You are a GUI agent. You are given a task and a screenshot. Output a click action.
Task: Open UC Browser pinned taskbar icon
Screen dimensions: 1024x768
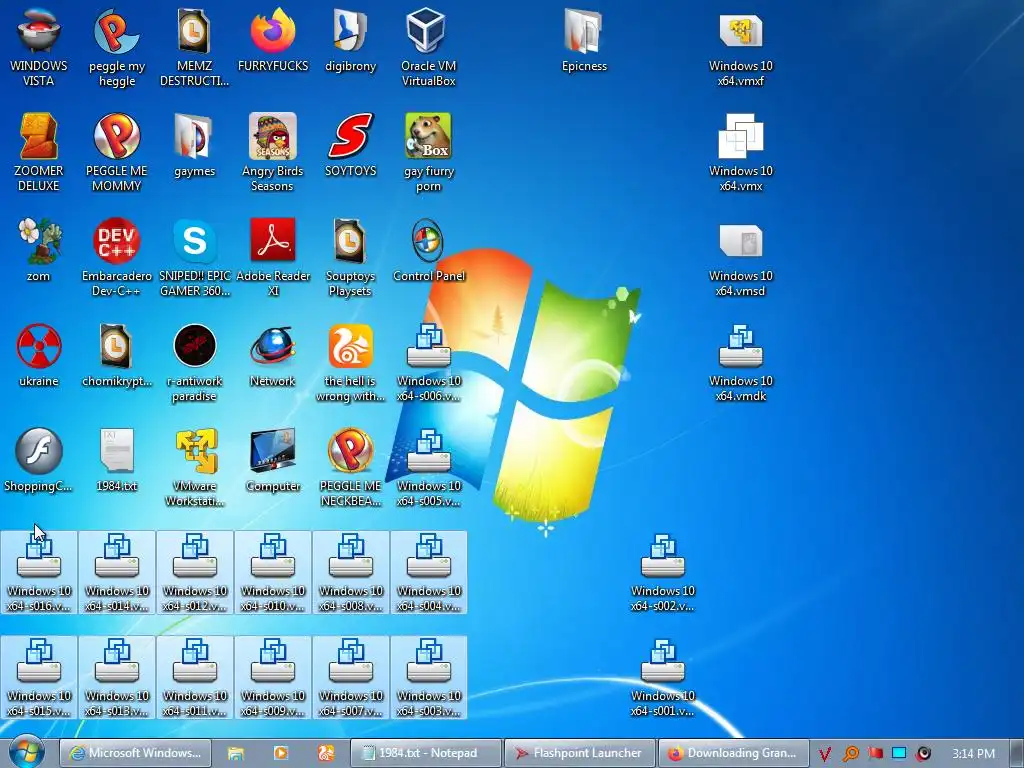click(325, 753)
